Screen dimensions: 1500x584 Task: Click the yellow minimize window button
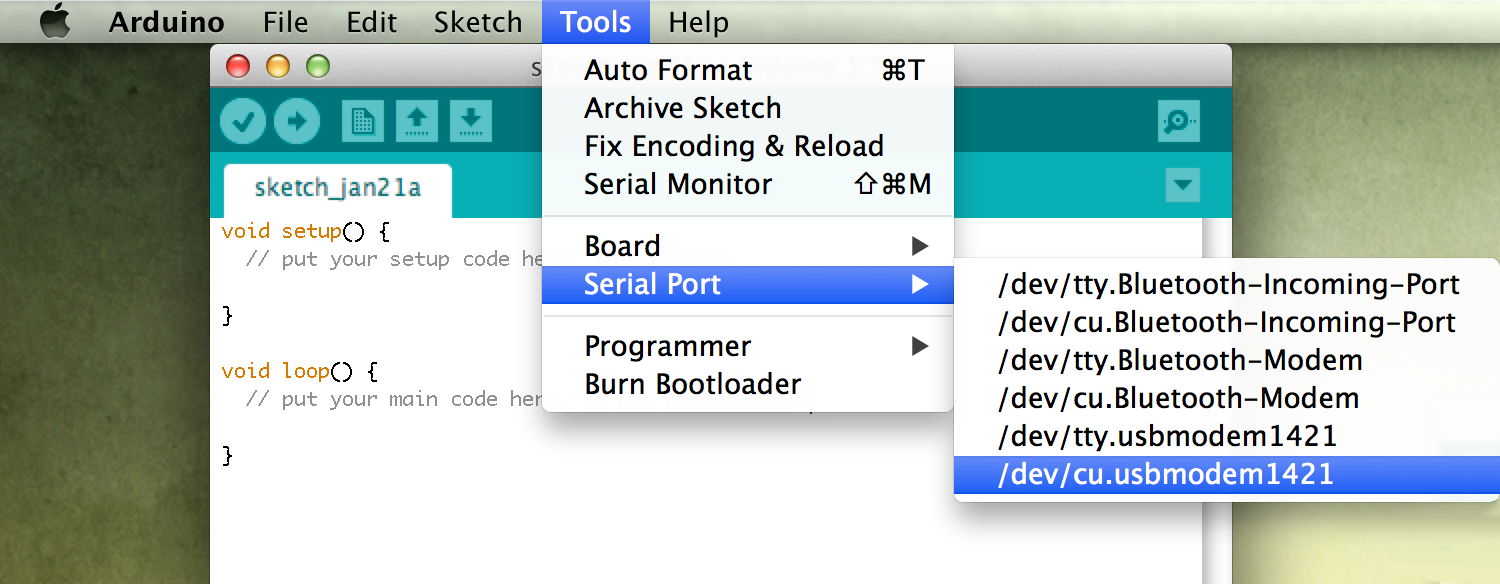click(278, 67)
